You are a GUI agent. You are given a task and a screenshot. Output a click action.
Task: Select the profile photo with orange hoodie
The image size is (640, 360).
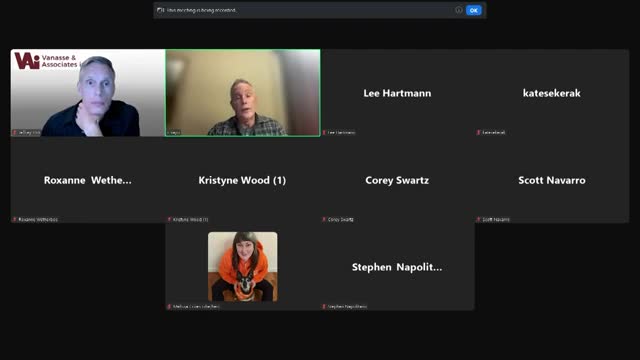(x=243, y=267)
